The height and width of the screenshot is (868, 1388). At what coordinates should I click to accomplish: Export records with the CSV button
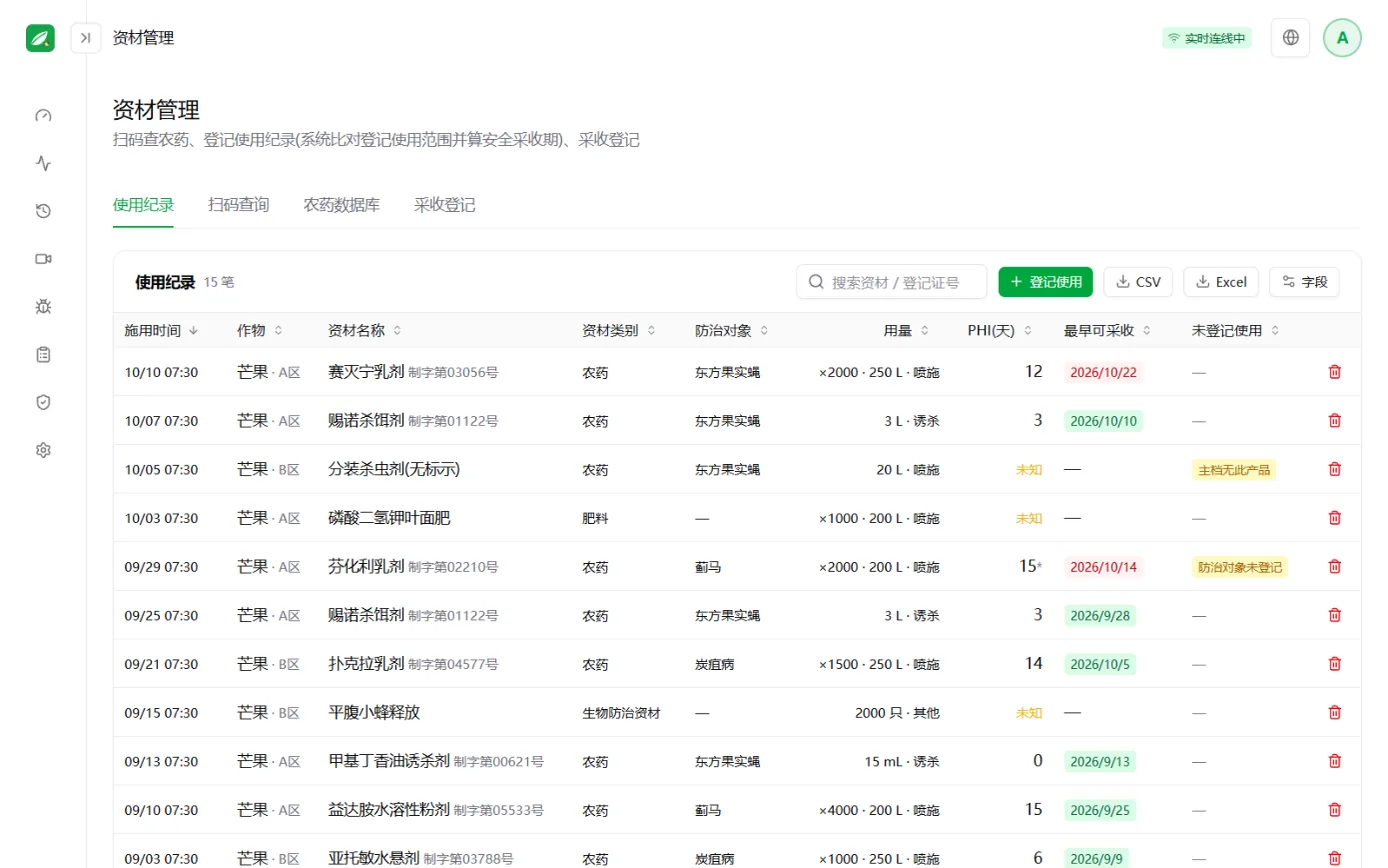tap(1138, 282)
